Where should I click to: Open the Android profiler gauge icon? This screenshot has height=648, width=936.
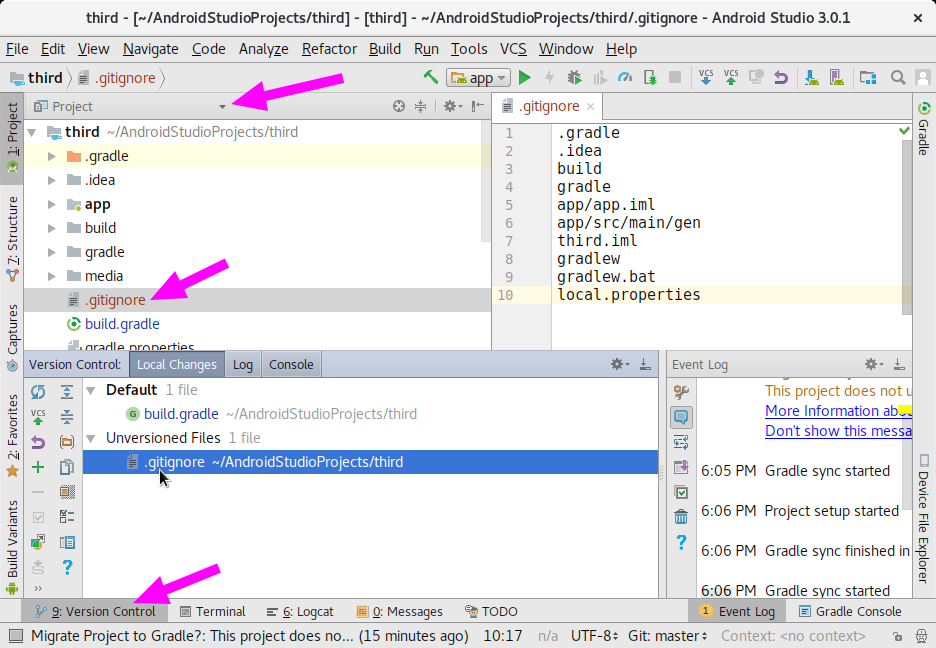(625, 78)
